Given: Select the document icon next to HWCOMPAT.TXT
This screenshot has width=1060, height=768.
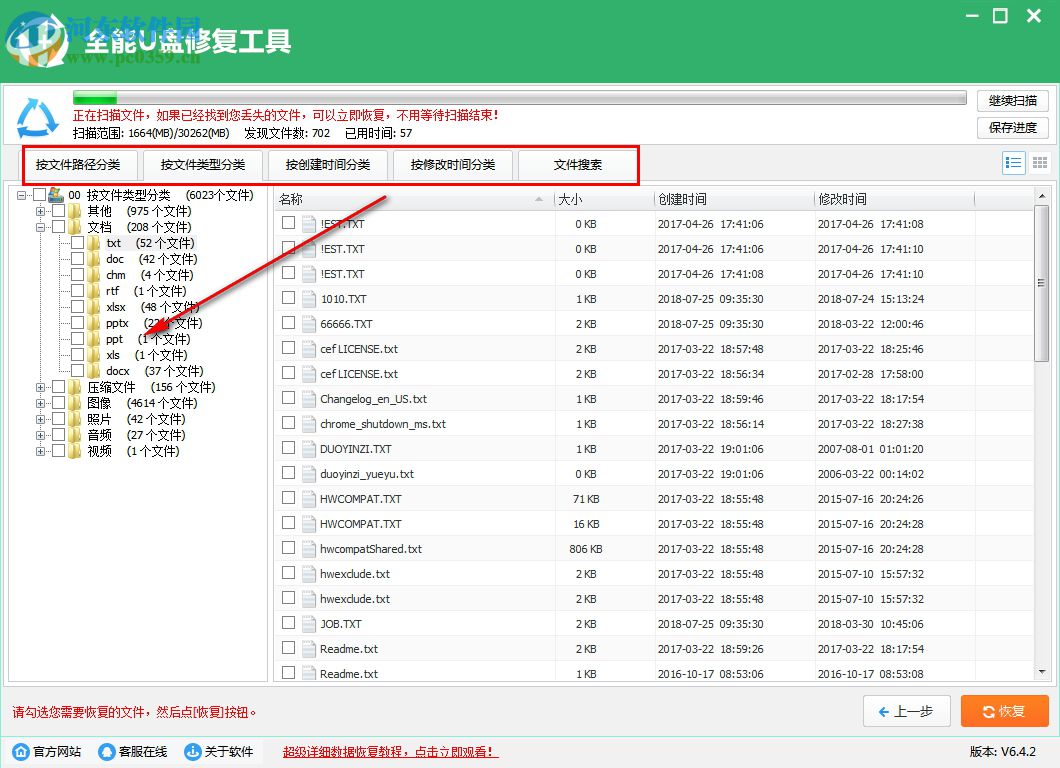Looking at the screenshot, I should pyautogui.click(x=307, y=498).
